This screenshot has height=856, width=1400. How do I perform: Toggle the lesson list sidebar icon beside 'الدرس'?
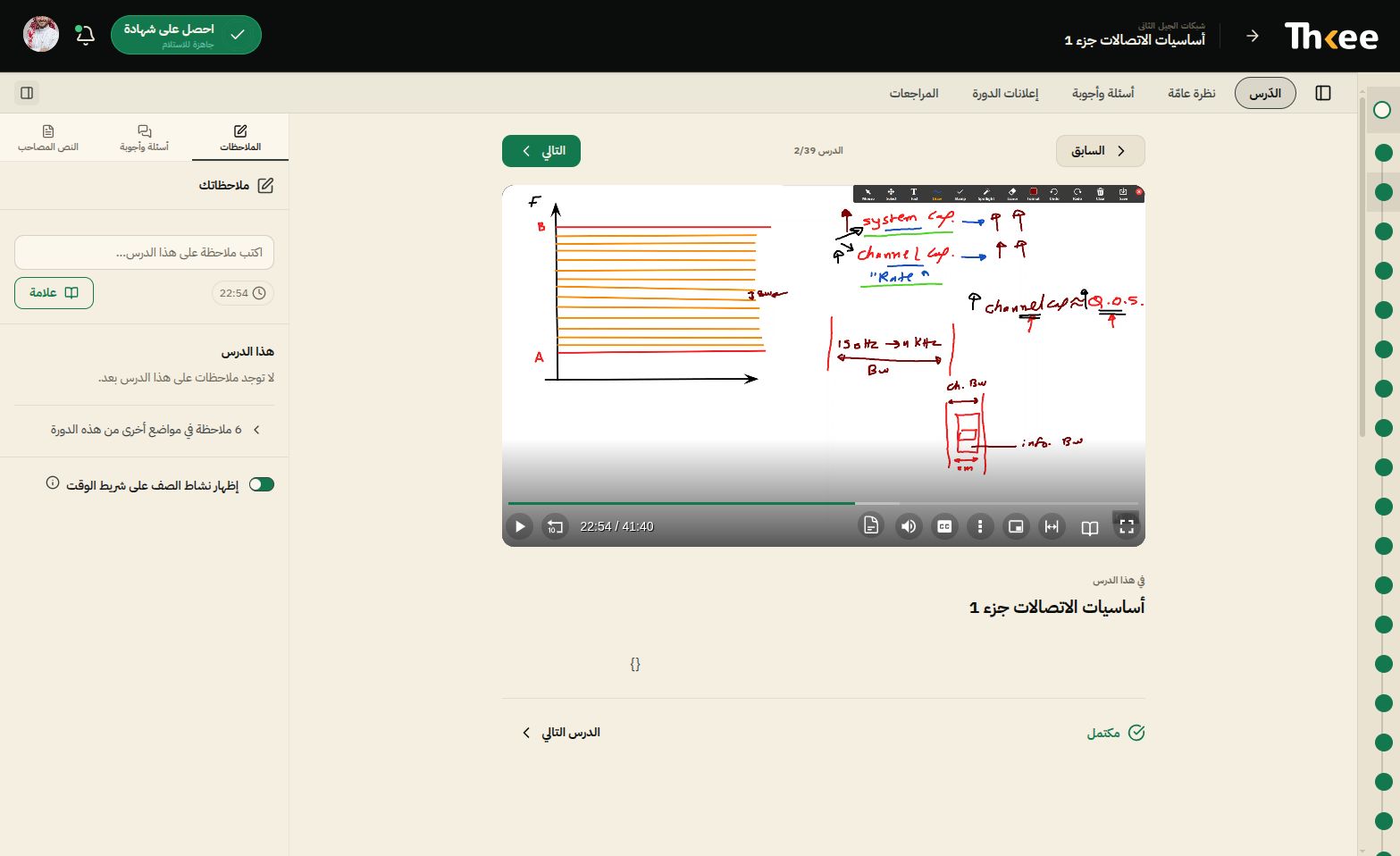[1323, 93]
